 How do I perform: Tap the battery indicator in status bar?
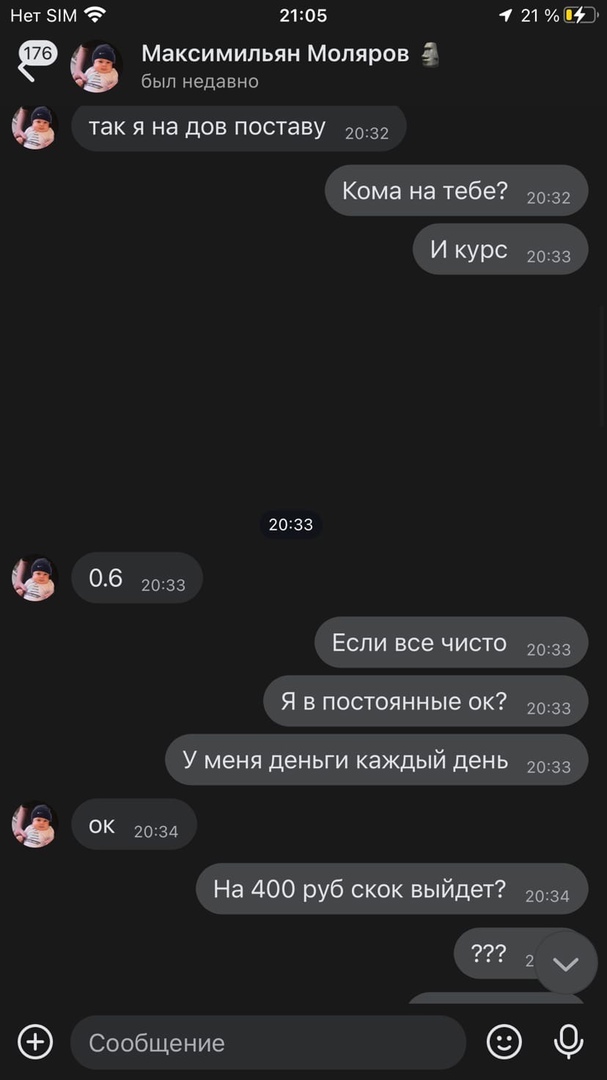581,15
